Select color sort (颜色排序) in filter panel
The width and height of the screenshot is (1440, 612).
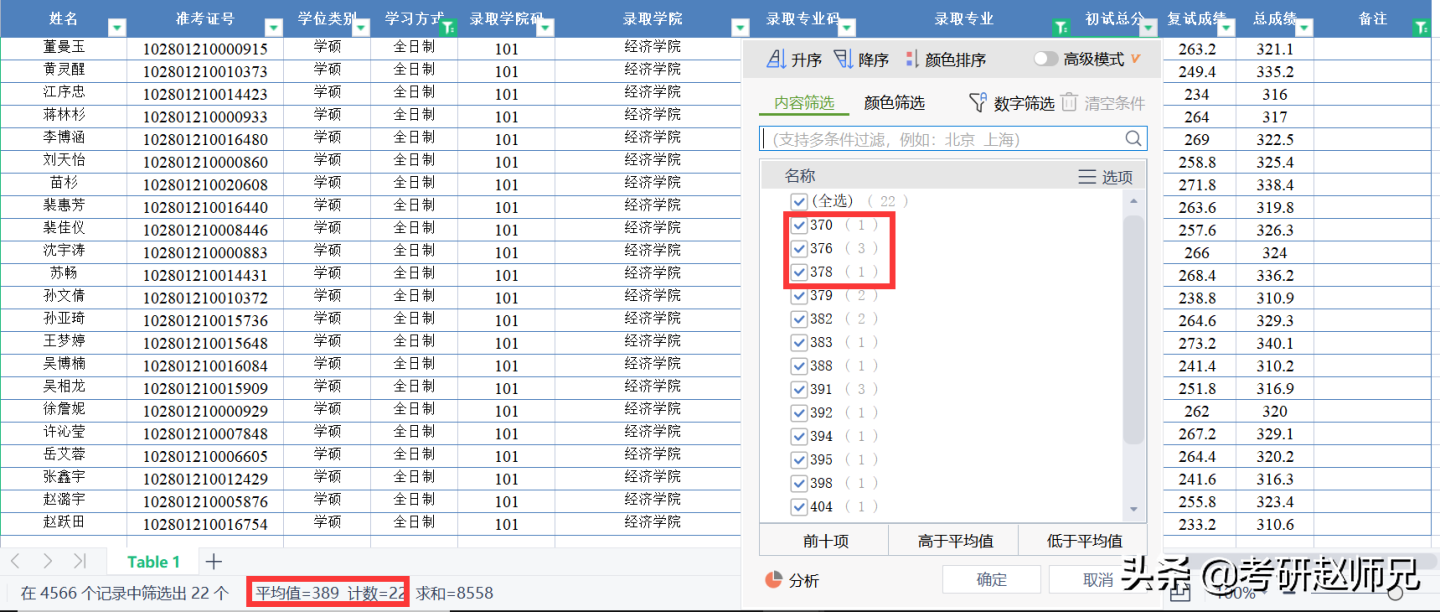tap(910, 58)
